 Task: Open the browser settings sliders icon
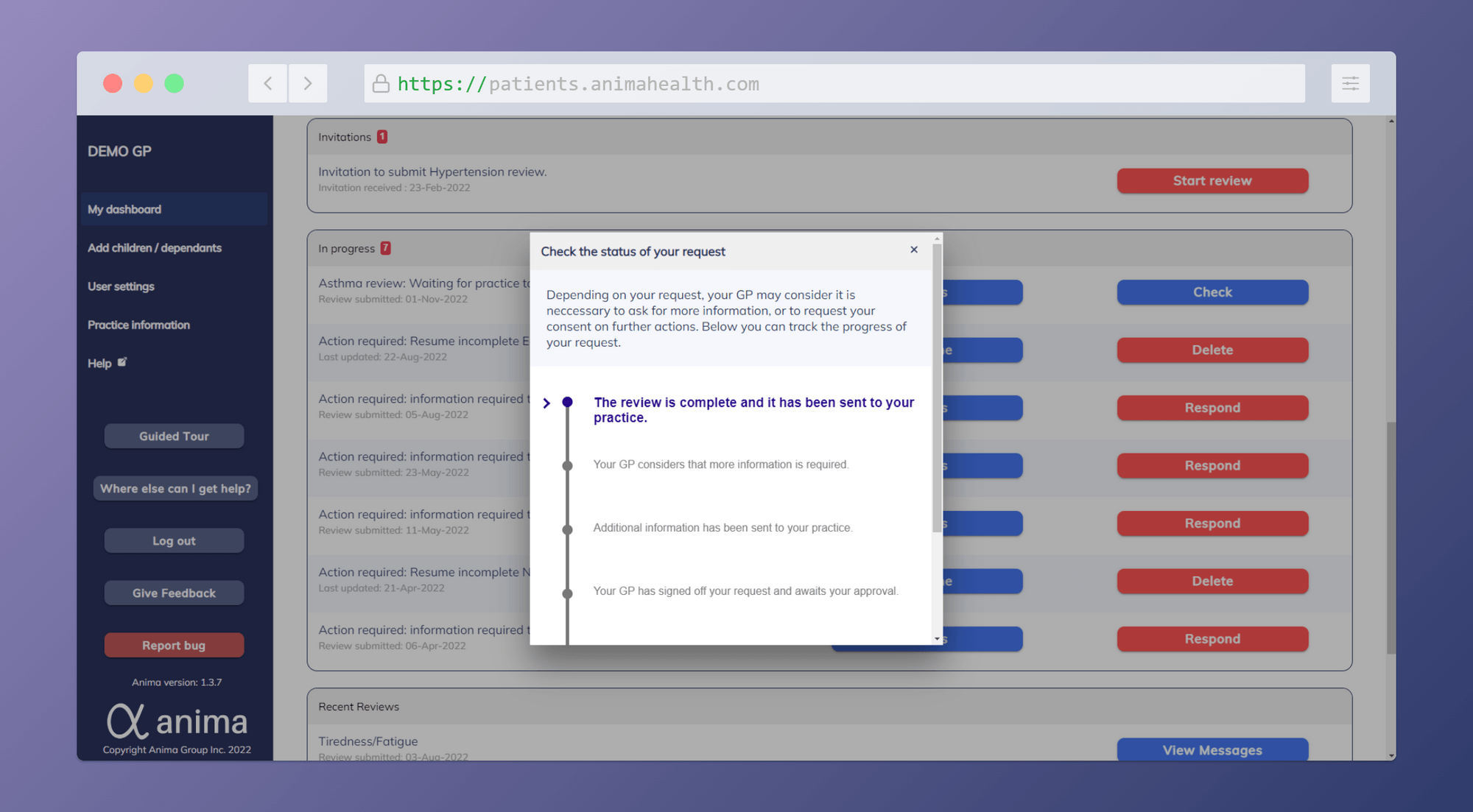[1350, 83]
